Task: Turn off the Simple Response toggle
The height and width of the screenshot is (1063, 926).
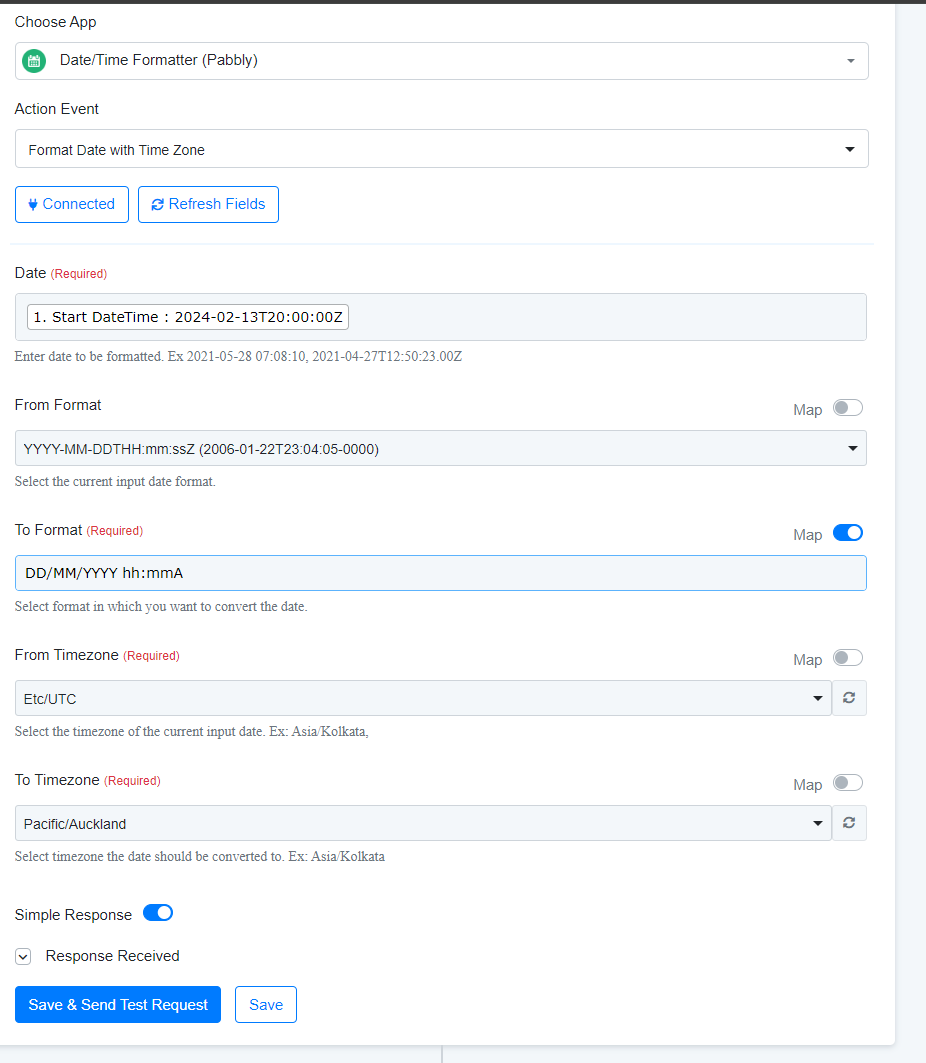Action: click(x=158, y=913)
